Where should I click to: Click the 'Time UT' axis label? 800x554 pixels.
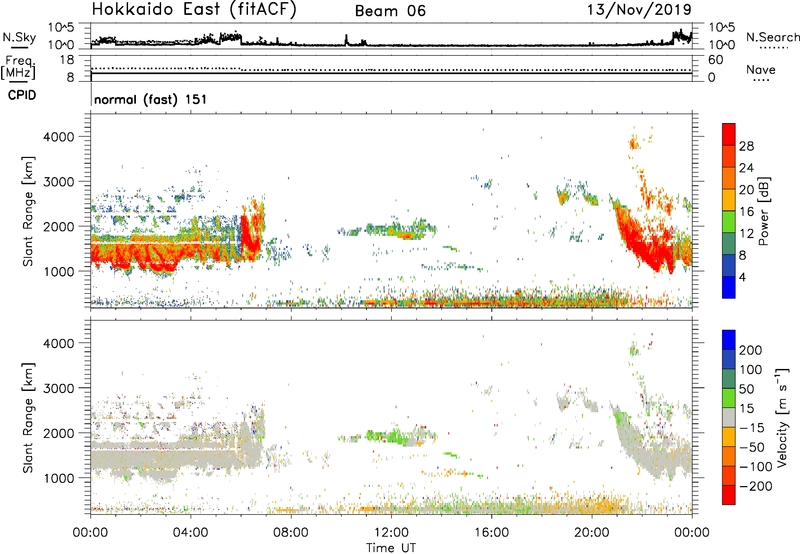pos(391,547)
